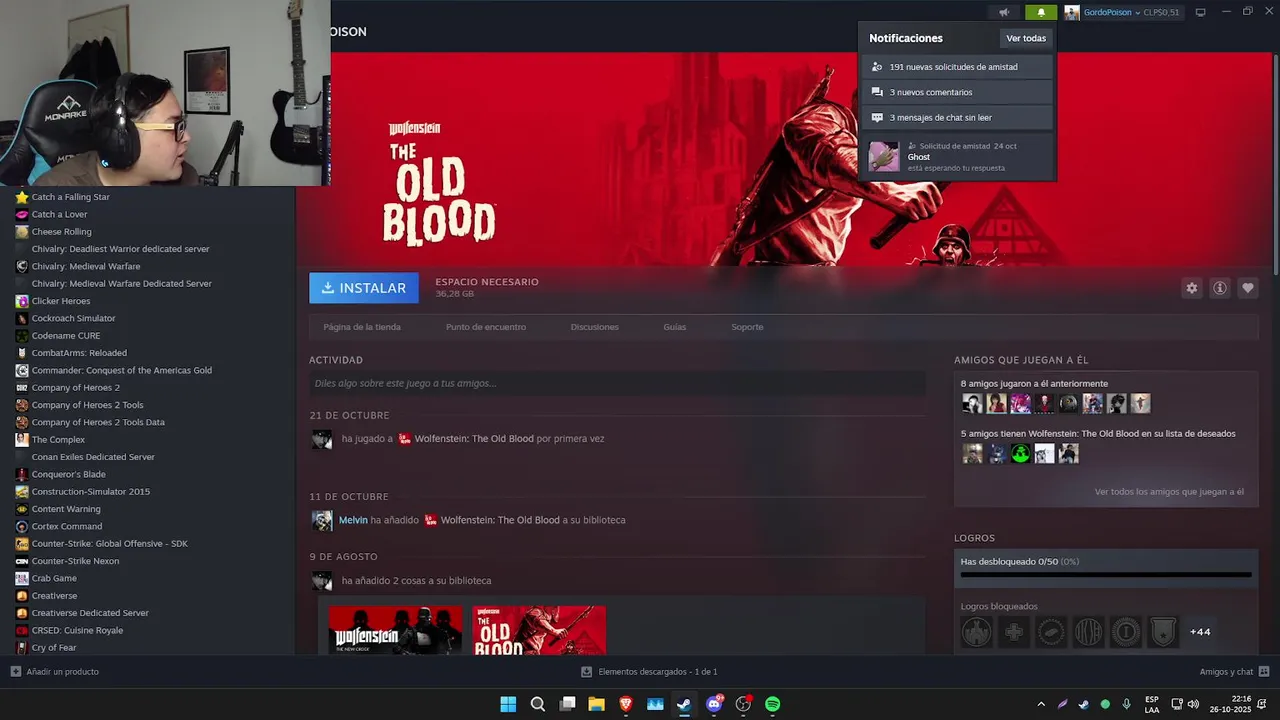Image resolution: width=1280 pixels, height=720 pixels.
Task: Switch to Big Picture mode monitor icon
Action: 1201,12
